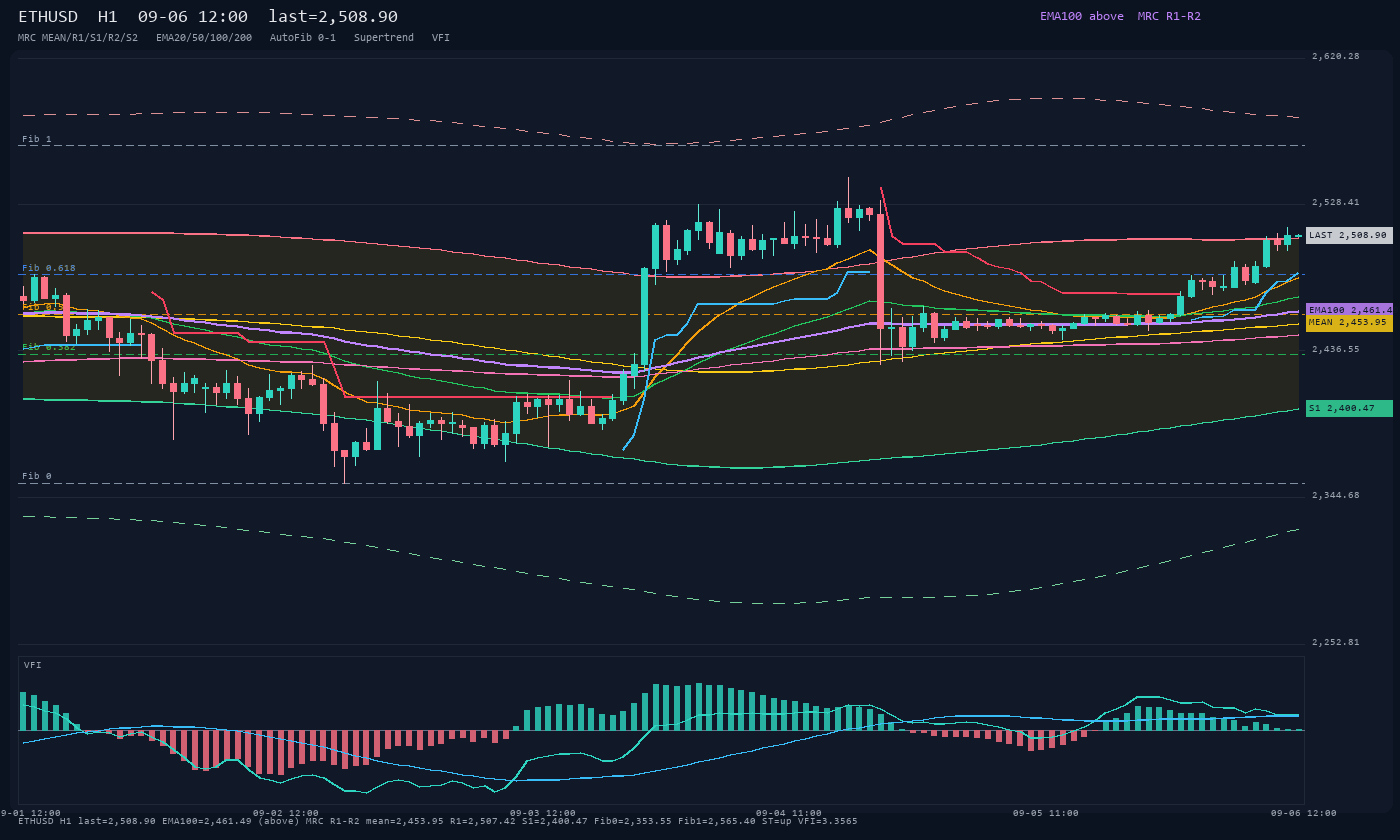Click the 2,620.28 price axis label
This screenshot has width=1400, height=840.
click(x=1336, y=56)
